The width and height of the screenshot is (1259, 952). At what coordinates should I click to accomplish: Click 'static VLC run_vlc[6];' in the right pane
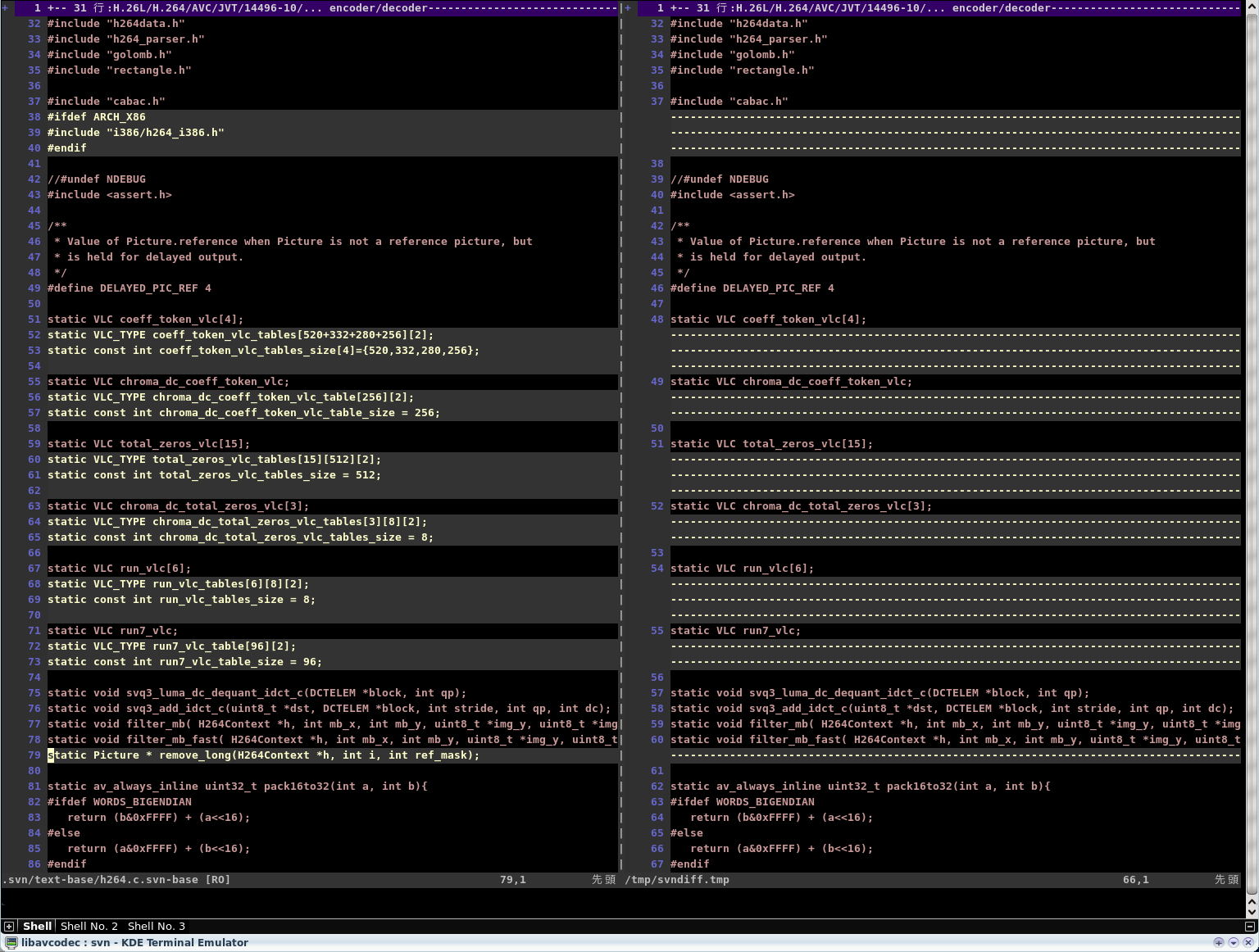(x=743, y=569)
